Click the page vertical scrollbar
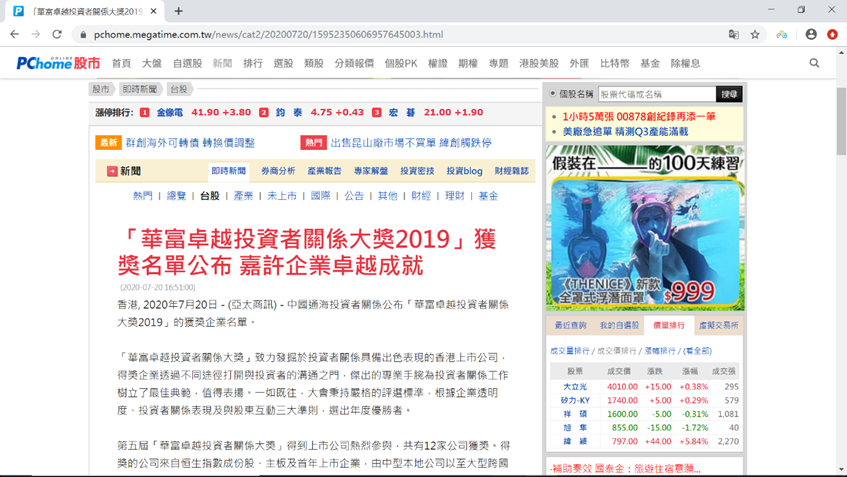The image size is (847, 477). tap(841, 121)
